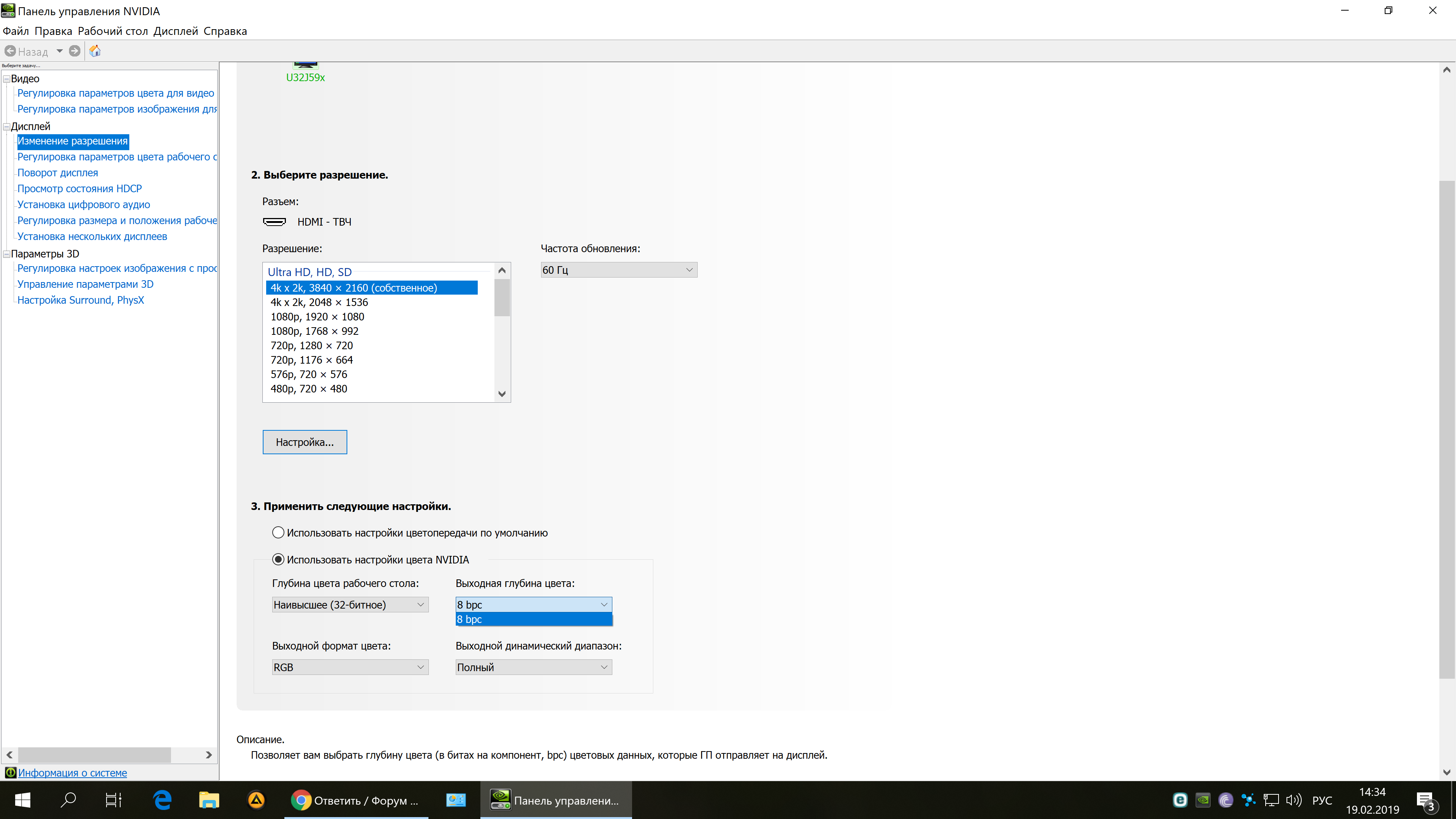The height and width of the screenshot is (819, 1456).
Task: Open desktop color depth dropdown Наивысшее (32-битное)
Action: pos(350,605)
